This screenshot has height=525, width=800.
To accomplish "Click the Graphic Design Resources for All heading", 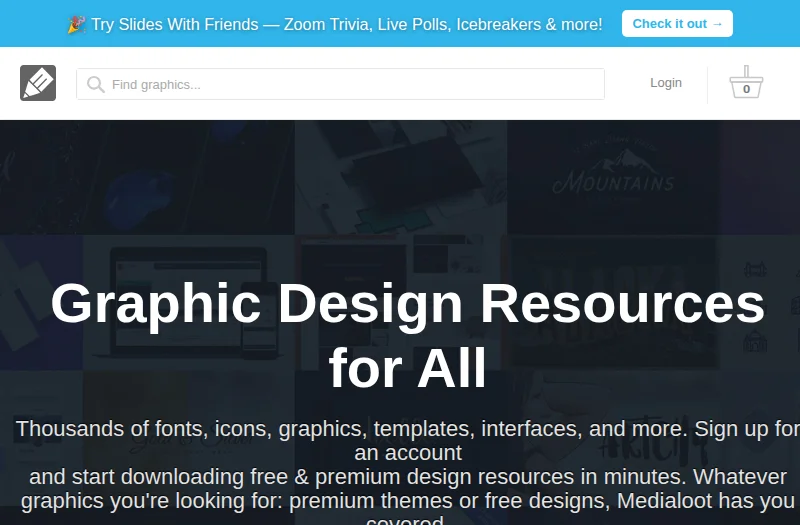I will [x=407, y=335].
